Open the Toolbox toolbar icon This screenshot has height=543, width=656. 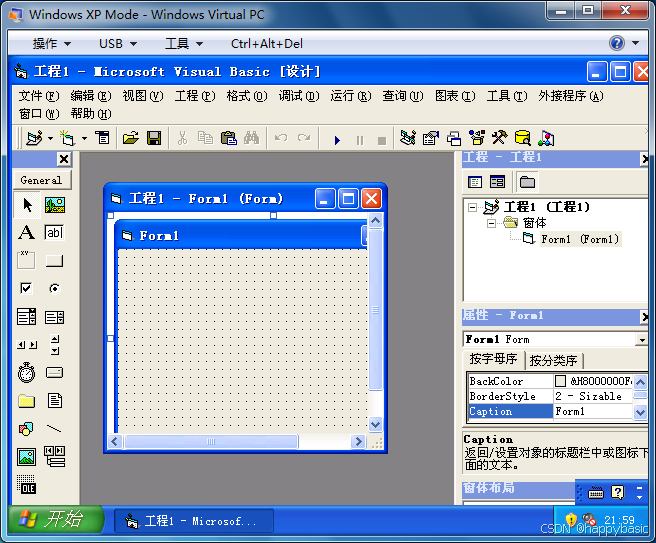click(x=500, y=138)
